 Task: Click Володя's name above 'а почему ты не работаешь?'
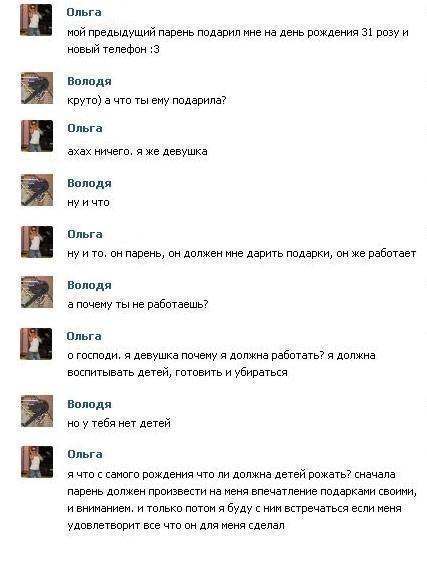click(89, 285)
